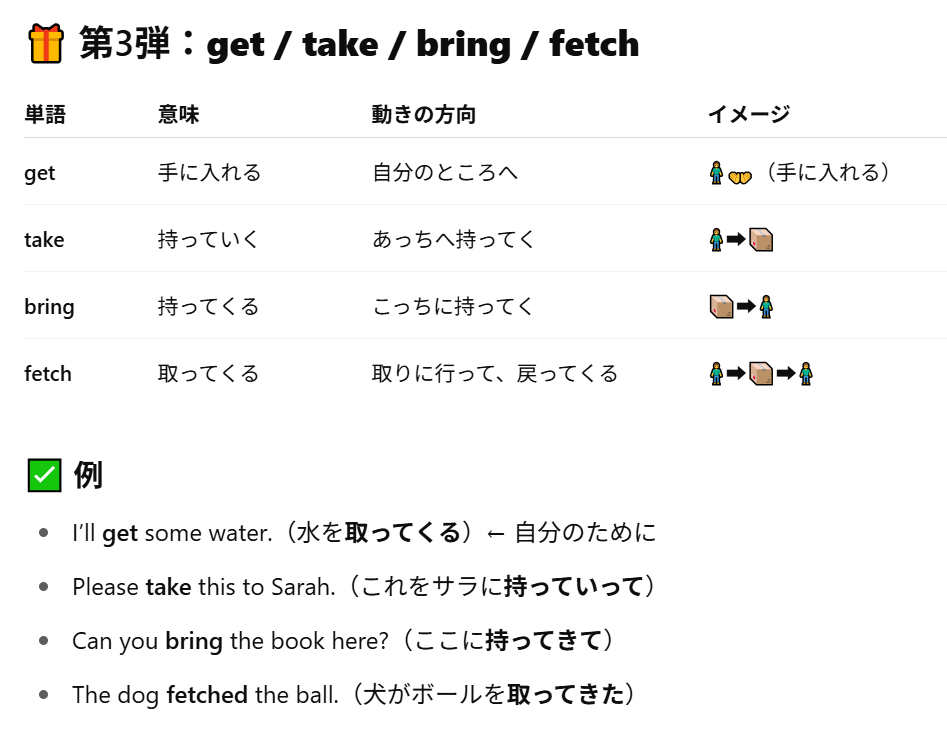The image size is (947, 732).
Task: Click the 自分のところへ cell
Action: [445, 173]
